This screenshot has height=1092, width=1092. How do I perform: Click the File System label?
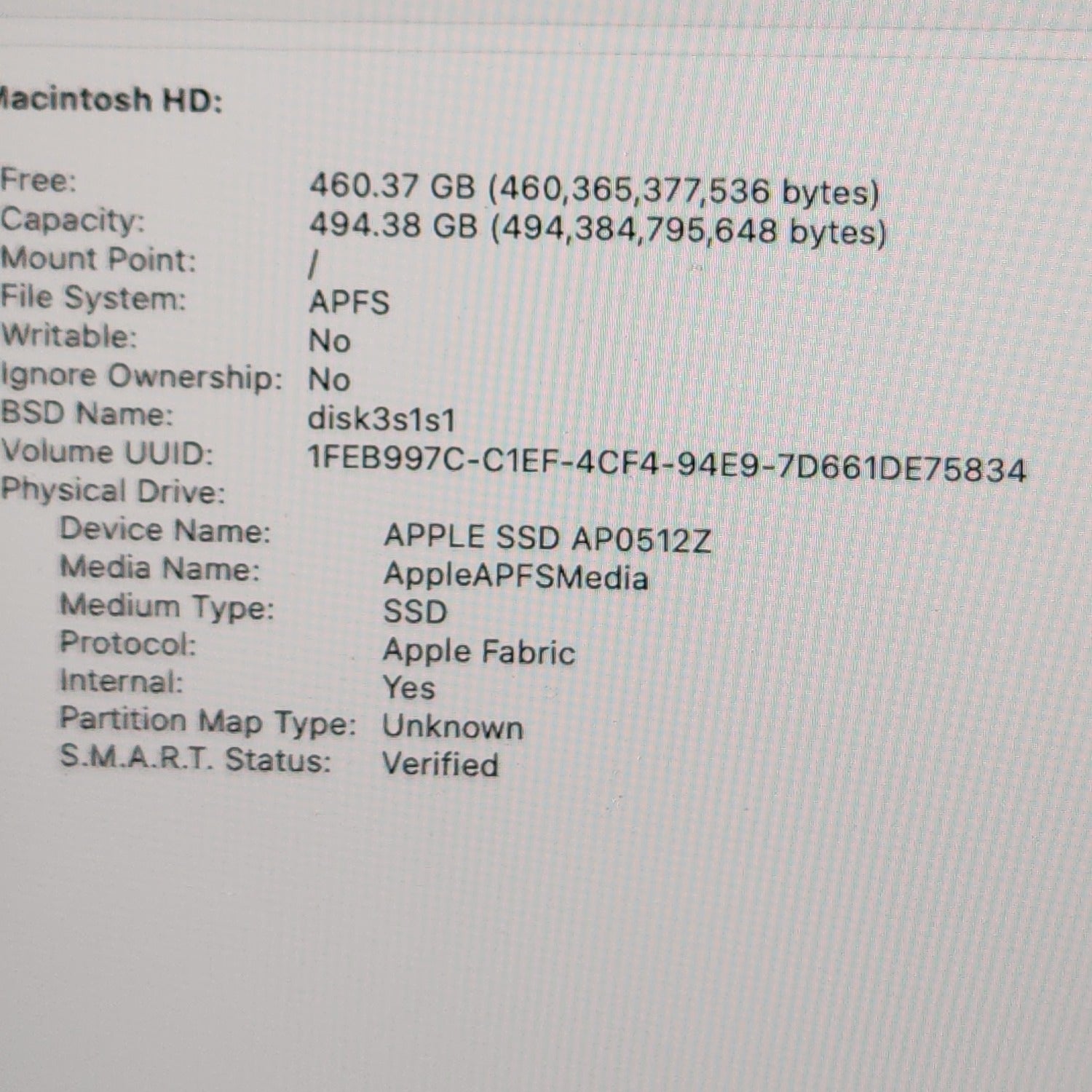pos(93,298)
